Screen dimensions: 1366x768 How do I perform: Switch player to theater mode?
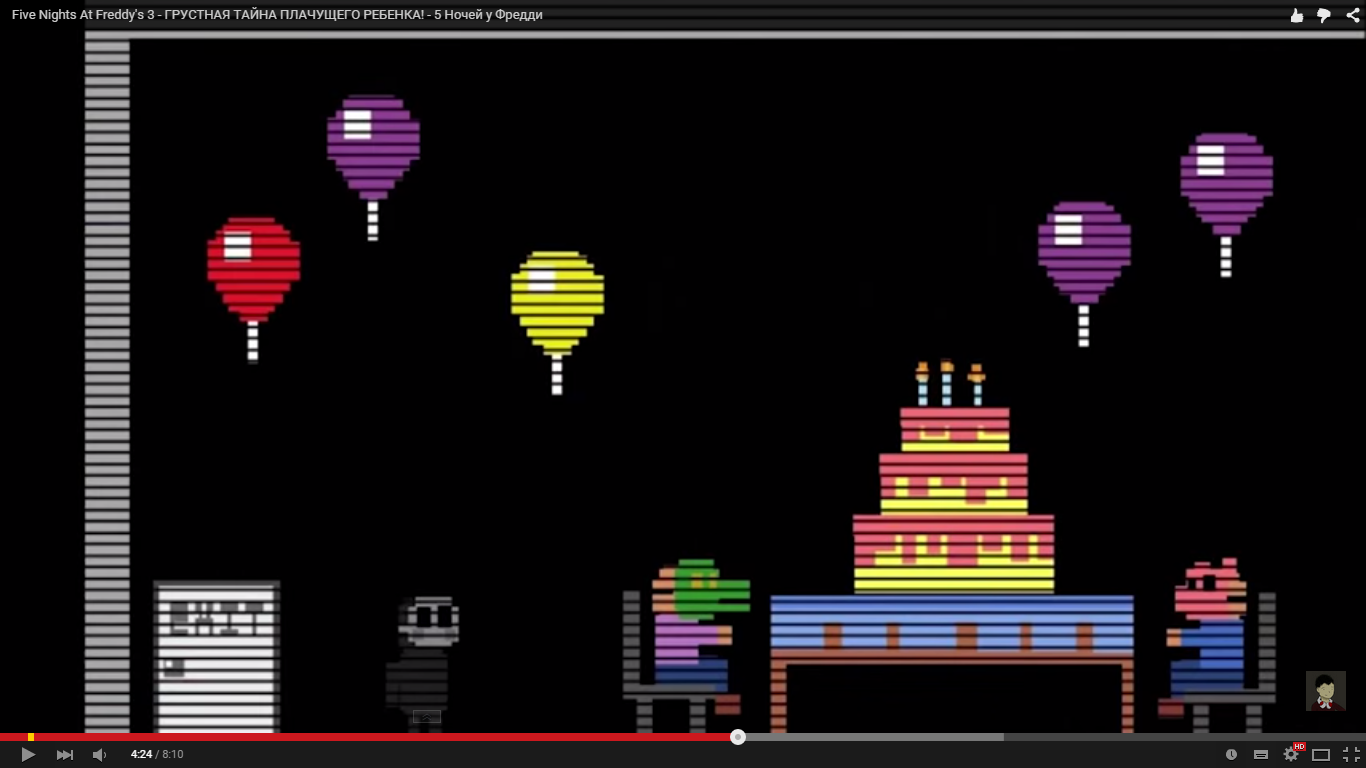click(x=1321, y=755)
